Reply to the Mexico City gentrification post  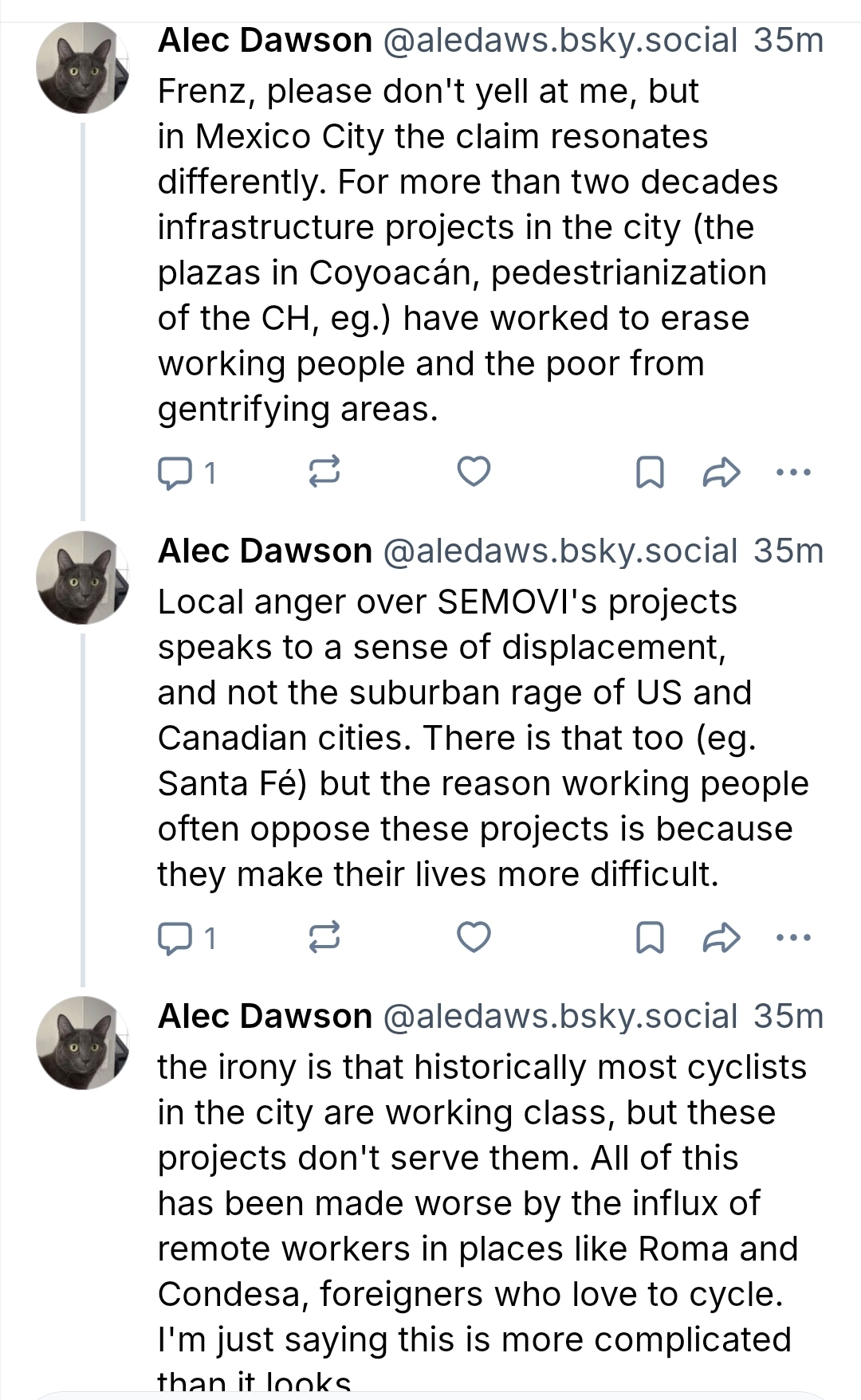(x=175, y=473)
